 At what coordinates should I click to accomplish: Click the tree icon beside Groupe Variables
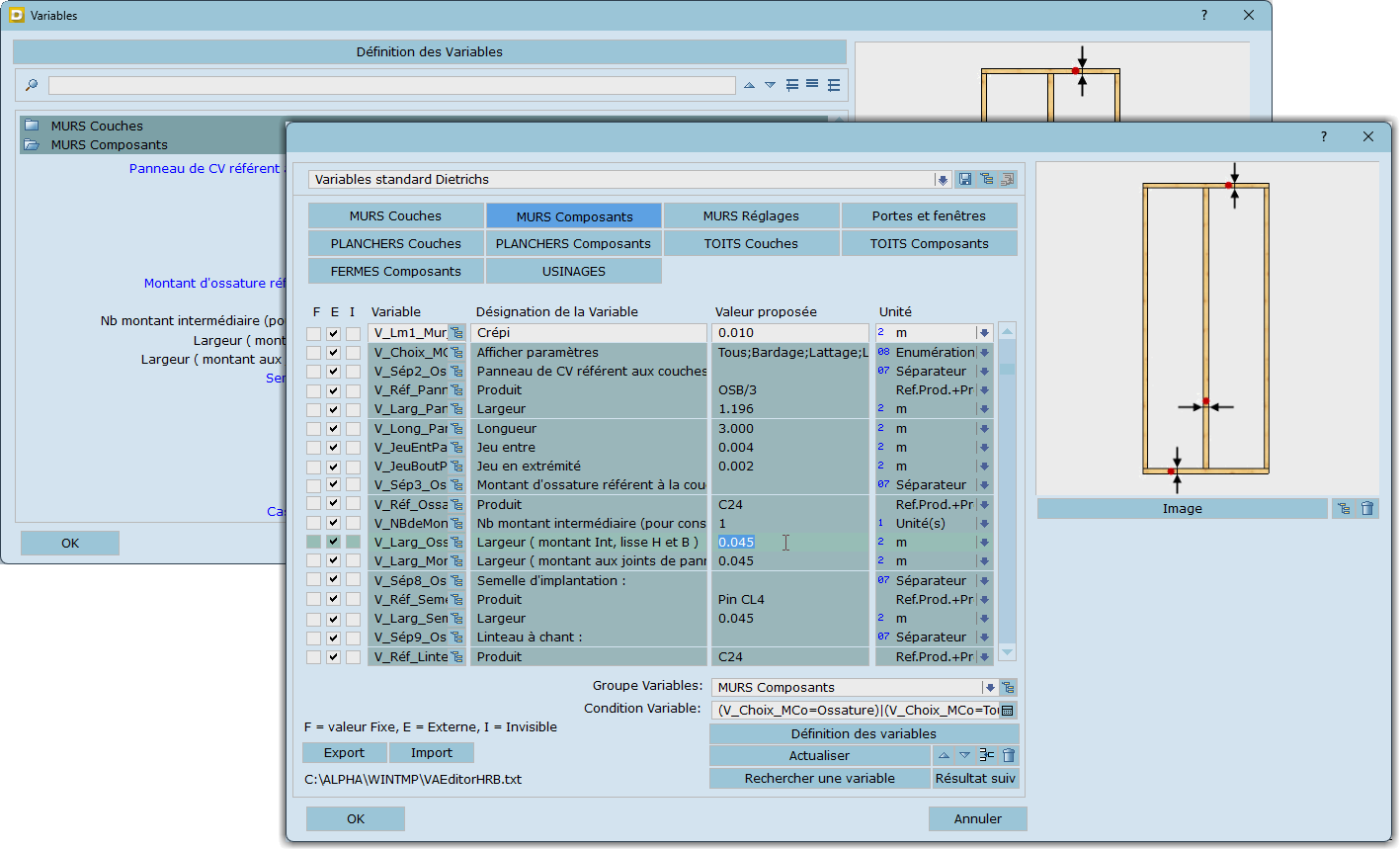pyautogui.click(x=1008, y=687)
